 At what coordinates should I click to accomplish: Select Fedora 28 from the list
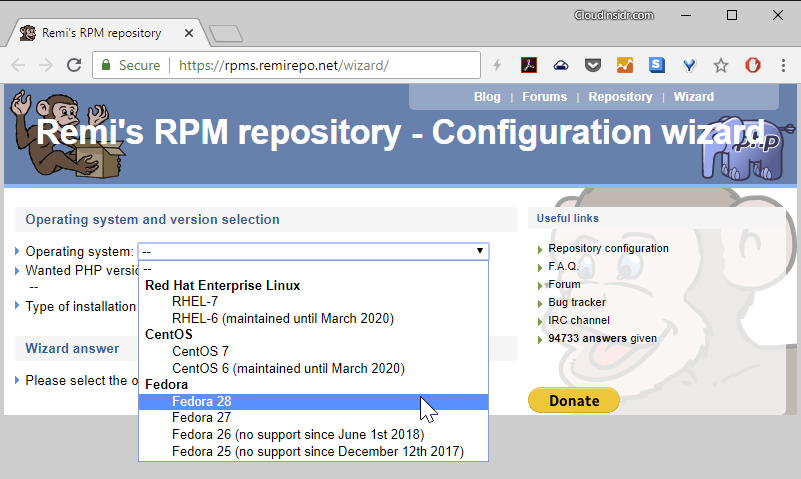[202, 401]
